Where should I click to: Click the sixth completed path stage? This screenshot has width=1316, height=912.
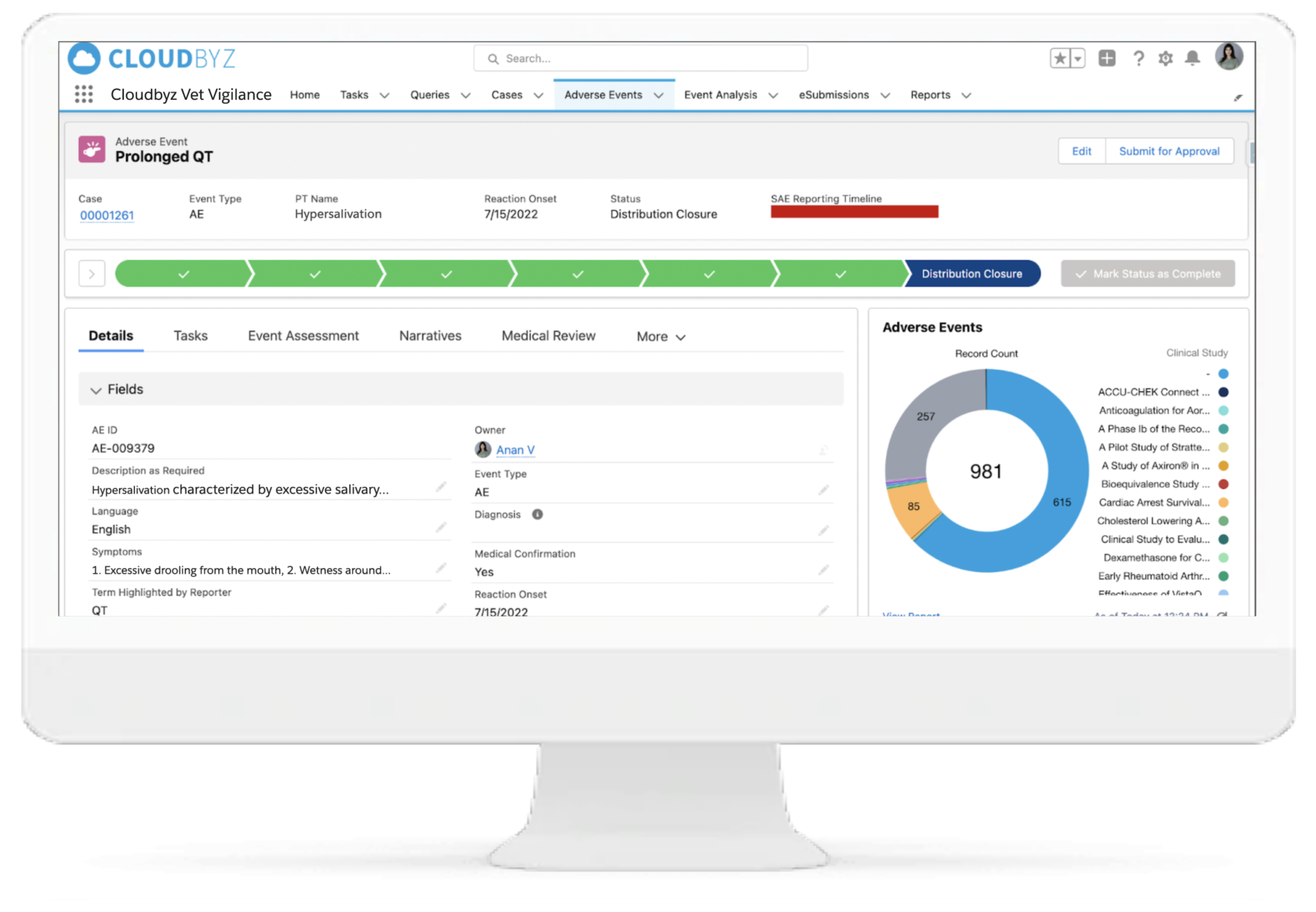[x=840, y=274]
